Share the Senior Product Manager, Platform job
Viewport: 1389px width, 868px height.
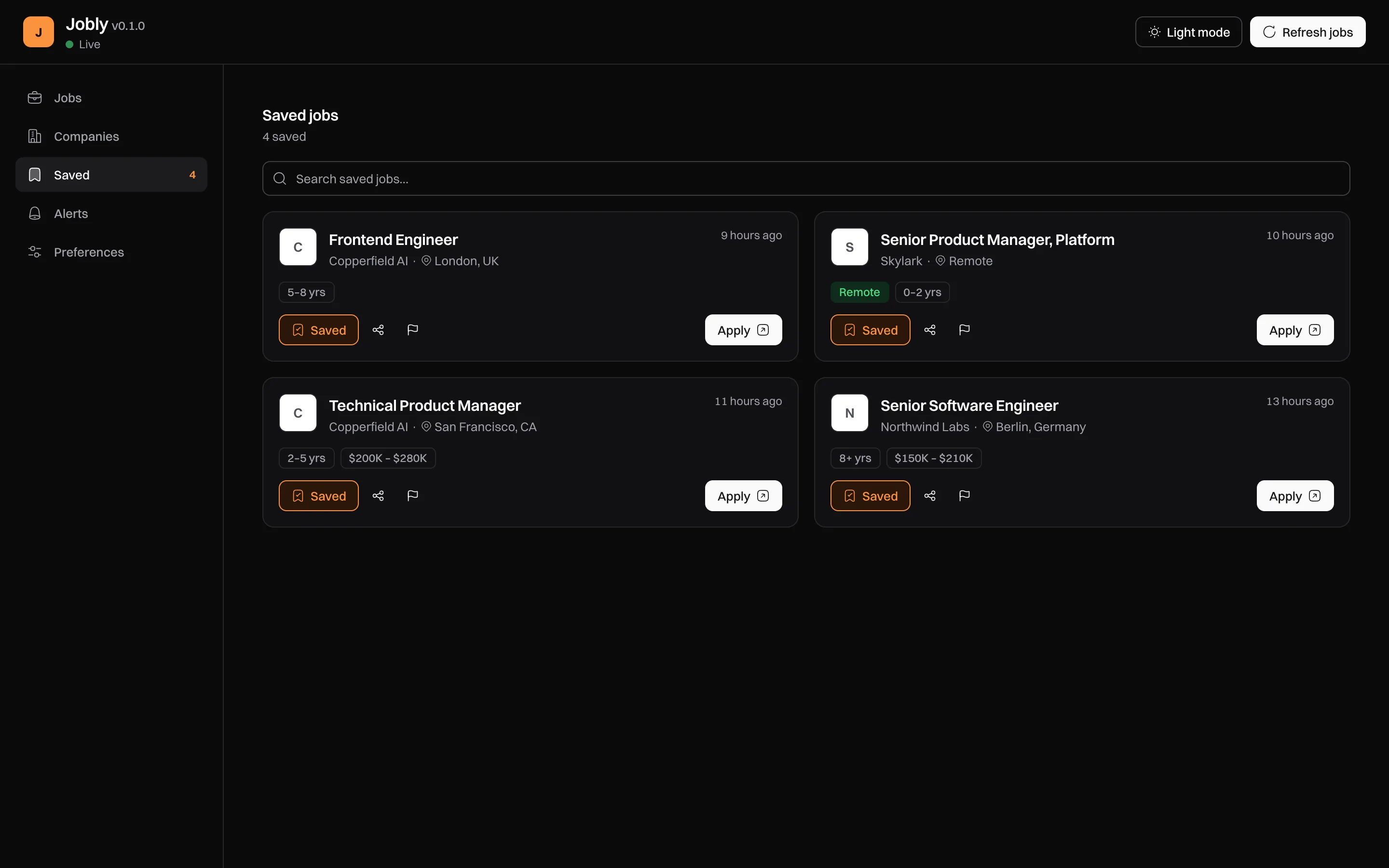pyautogui.click(x=930, y=330)
